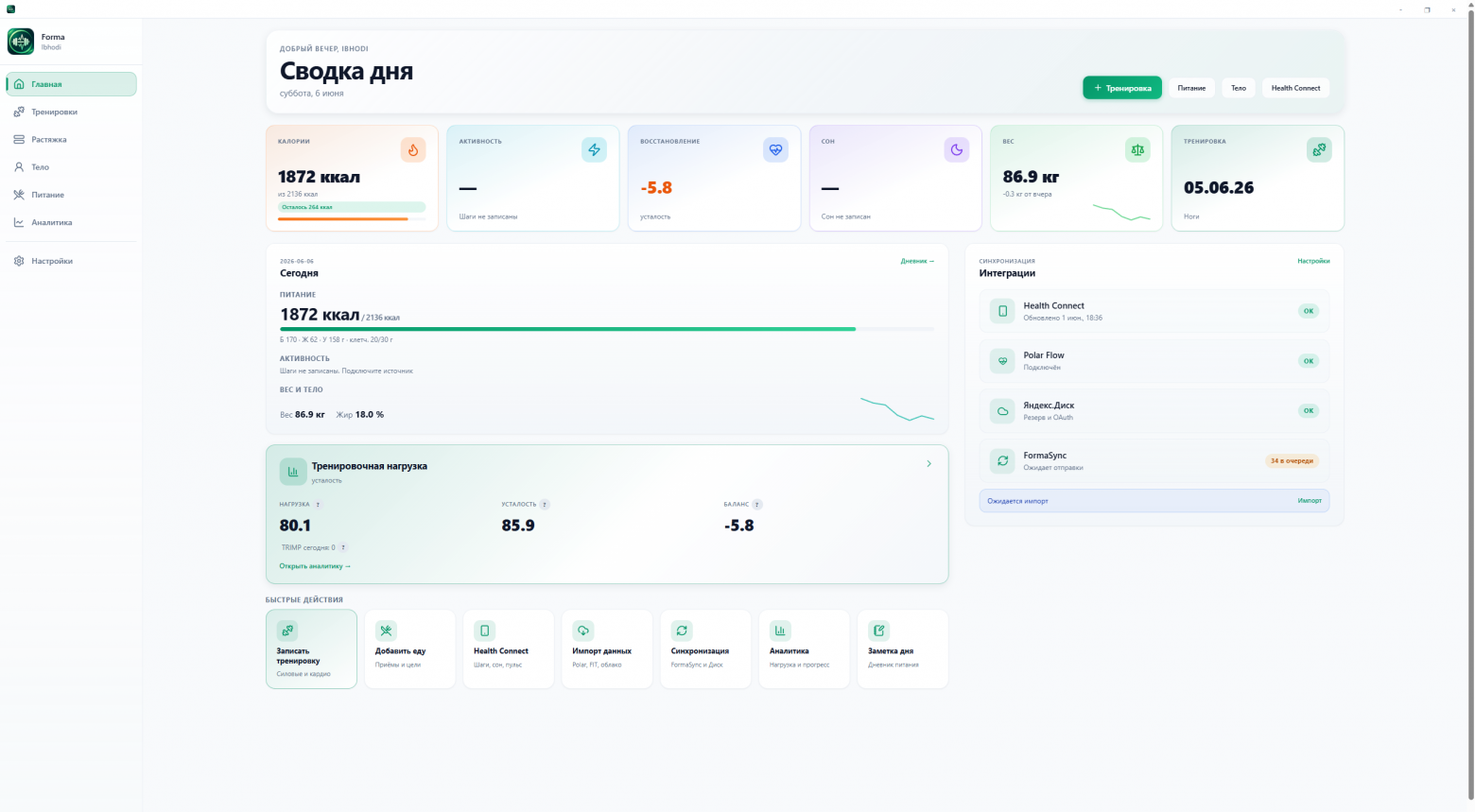Click the nutrition calories progress bar

point(607,329)
